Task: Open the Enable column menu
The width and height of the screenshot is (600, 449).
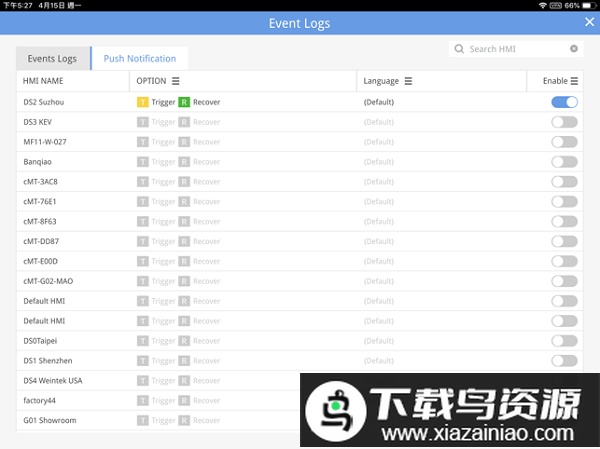Action: click(x=574, y=81)
